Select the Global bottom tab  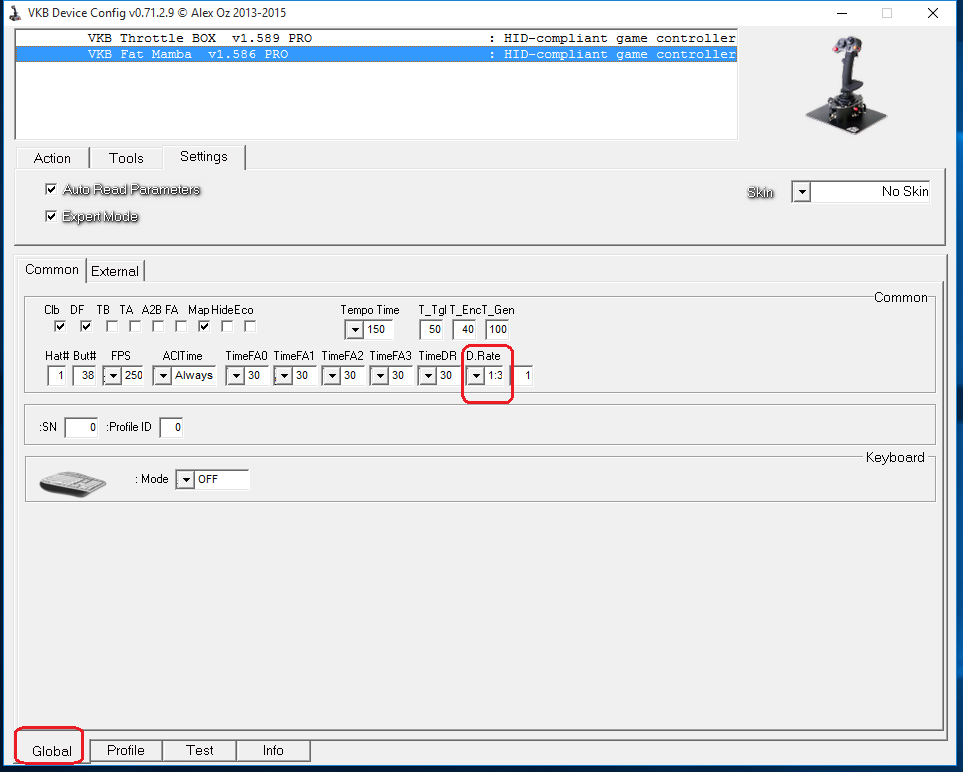pyautogui.click(x=52, y=751)
